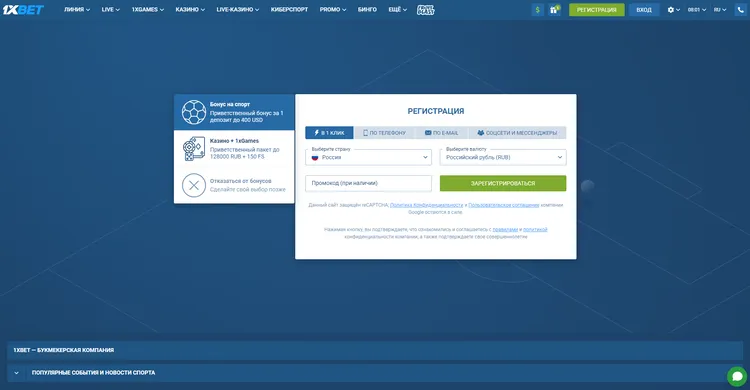Open the политикой link
This screenshot has width=750, height=390.
(x=535, y=230)
